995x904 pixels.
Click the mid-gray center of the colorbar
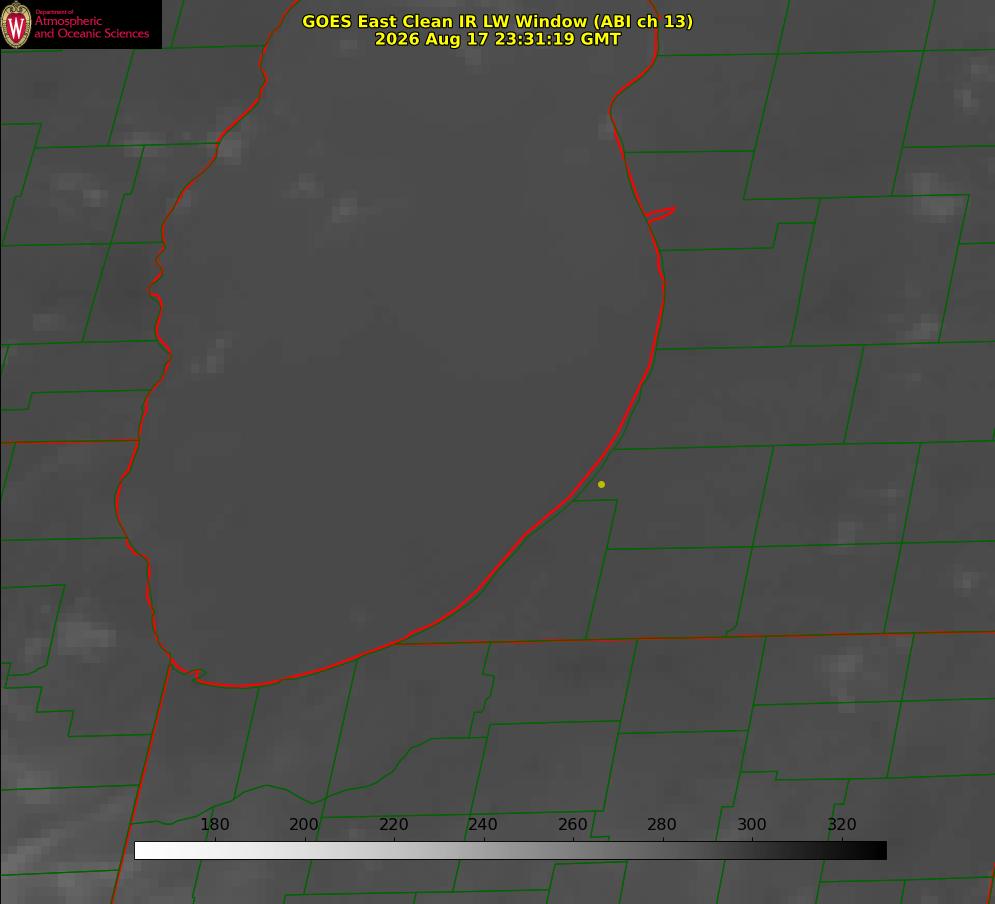coord(510,851)
